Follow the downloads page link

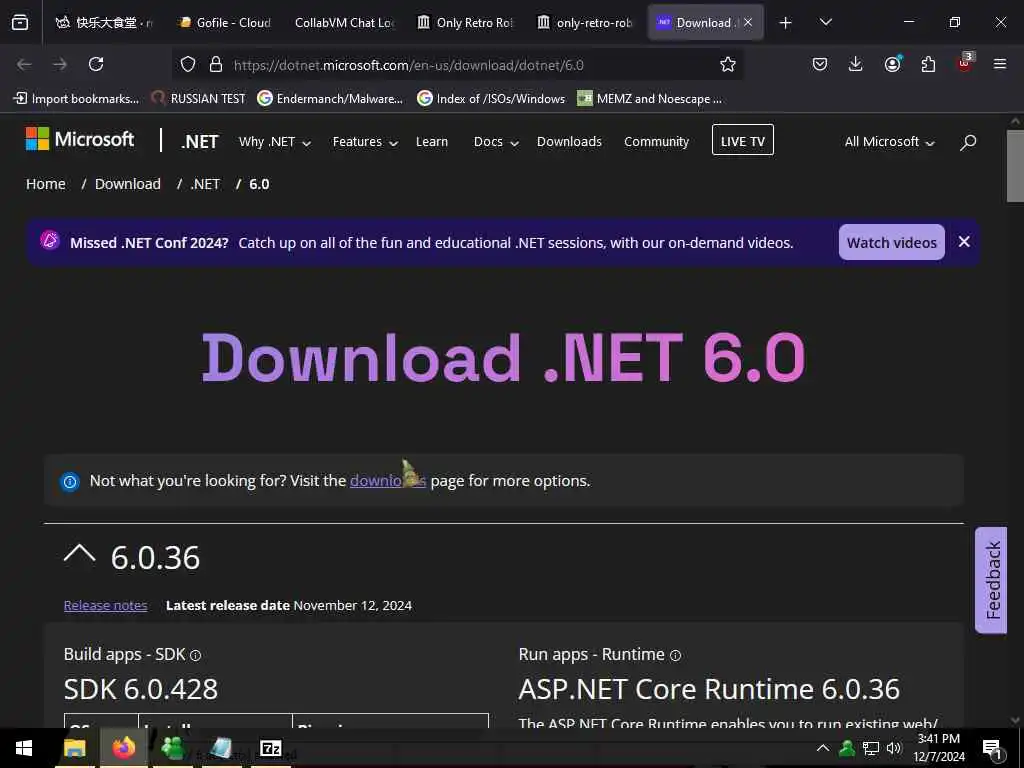pyautogui.click(x=387, y=481)
